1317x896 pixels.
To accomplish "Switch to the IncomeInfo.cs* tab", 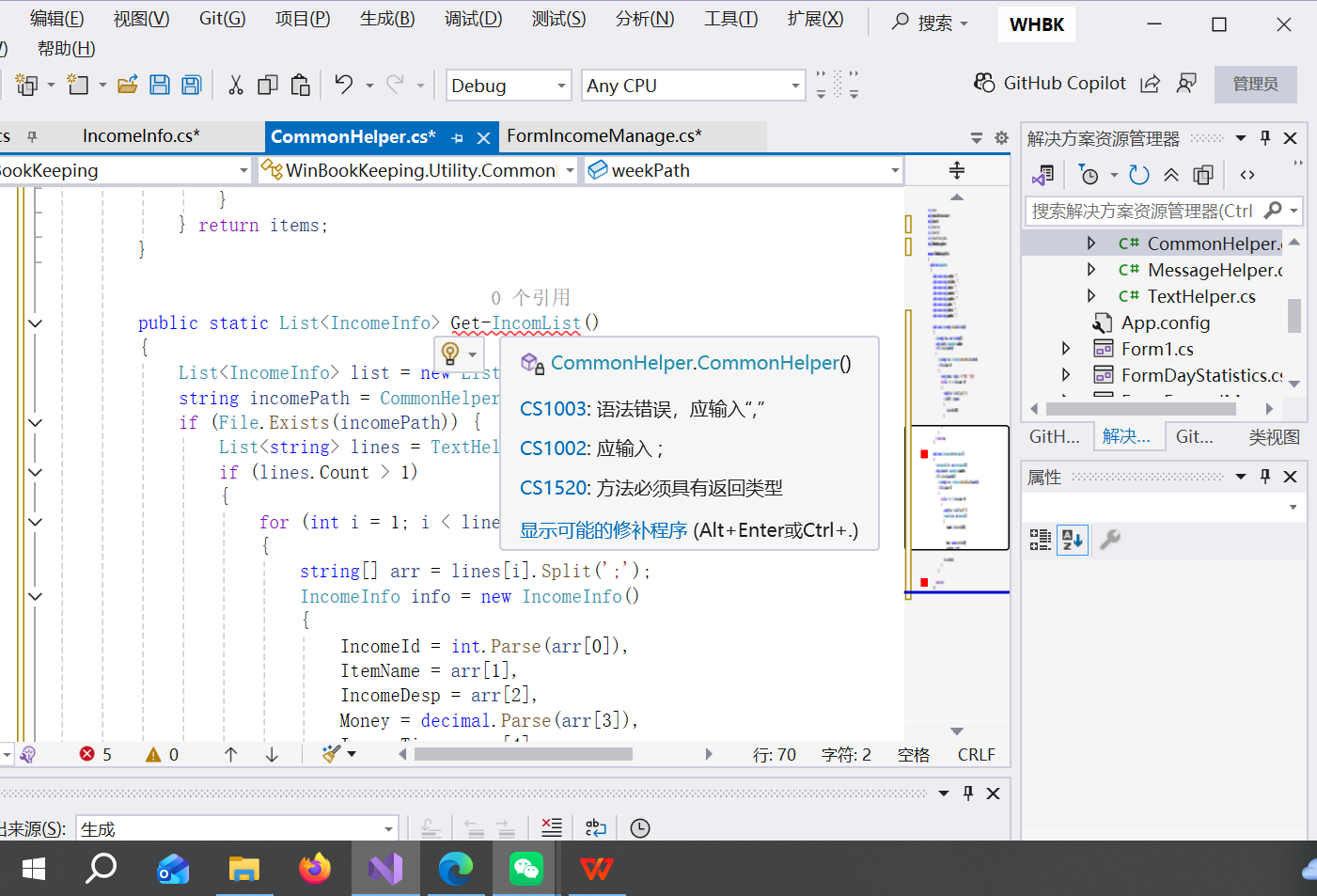I will [x=141, y=136].
